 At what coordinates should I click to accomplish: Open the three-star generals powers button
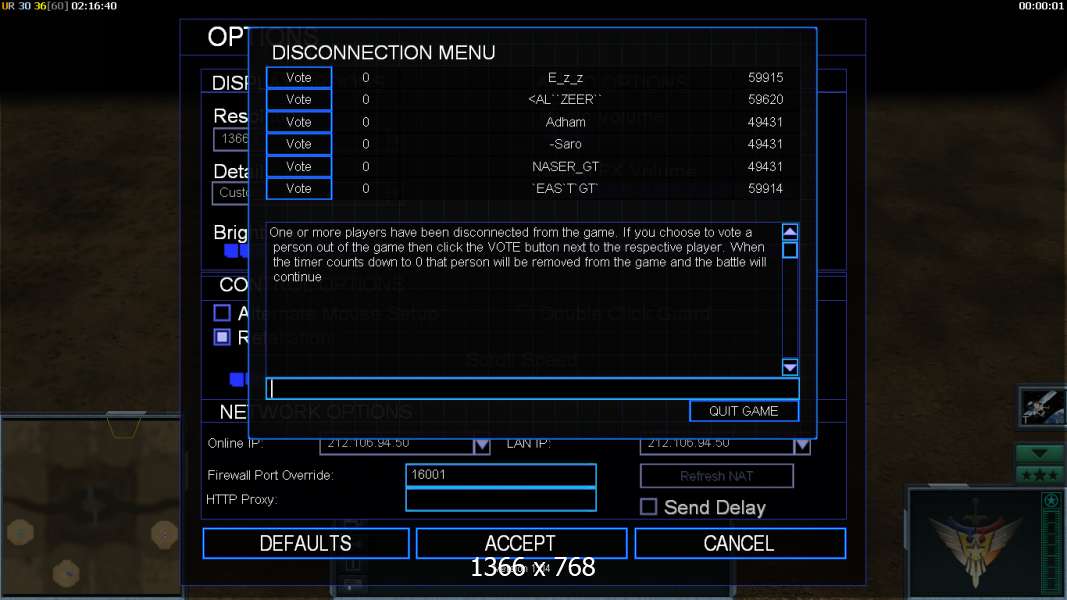[1039, 475]
